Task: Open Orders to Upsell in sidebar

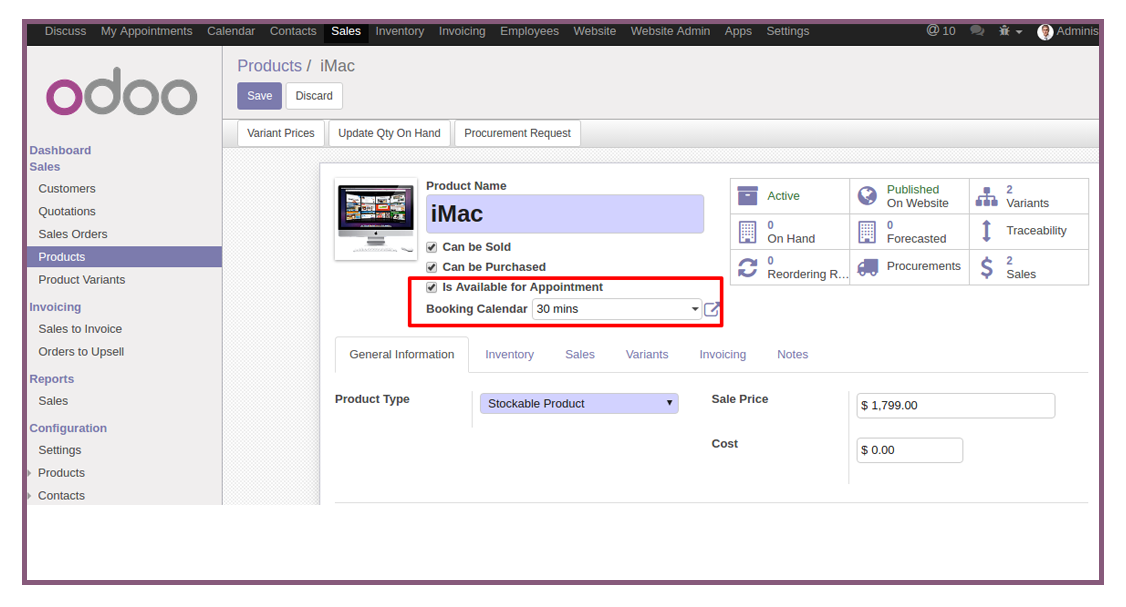Action: click(x=81, y=351)
